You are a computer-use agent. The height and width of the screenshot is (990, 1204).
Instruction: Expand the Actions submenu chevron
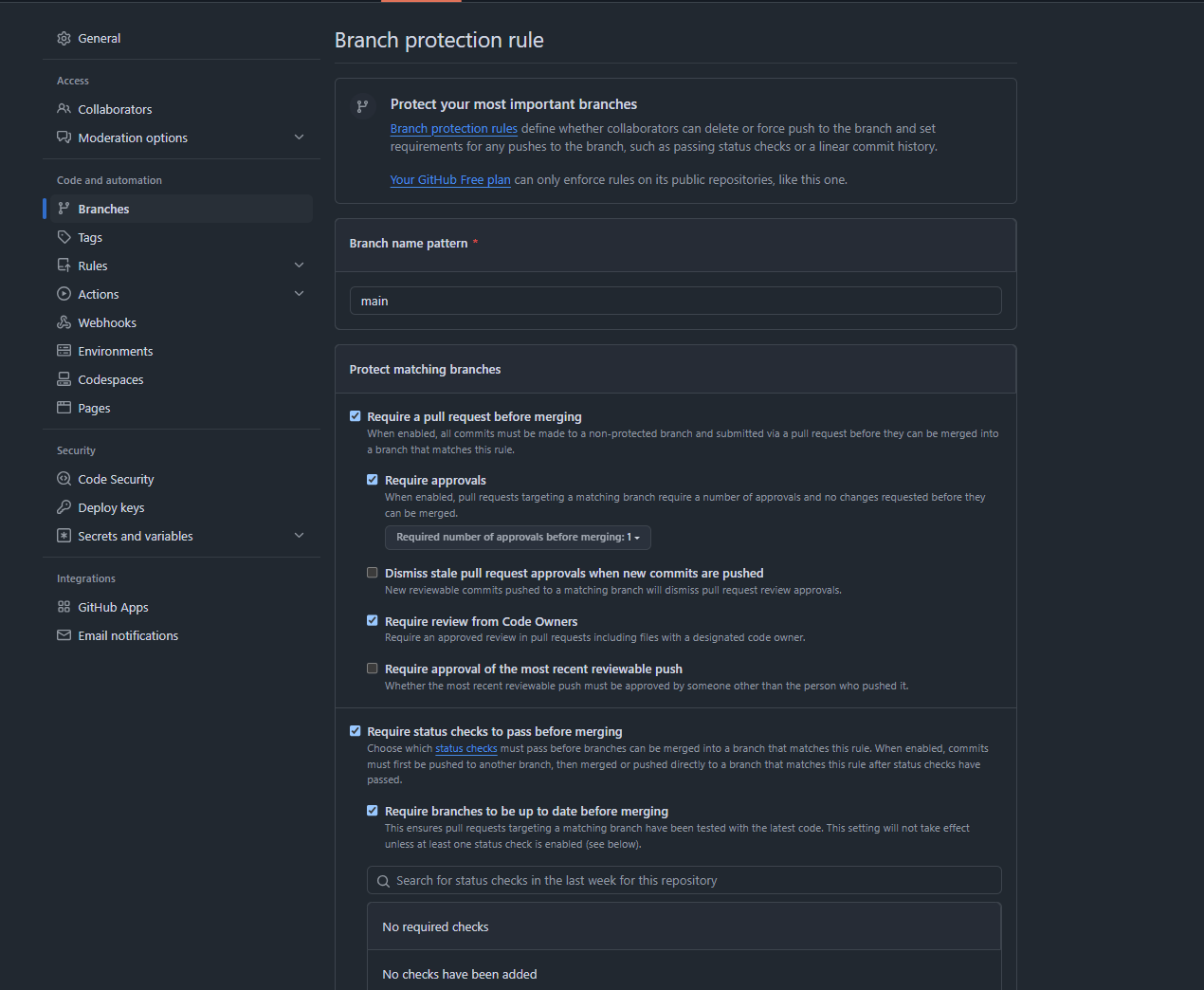click(x=300, y=294)
